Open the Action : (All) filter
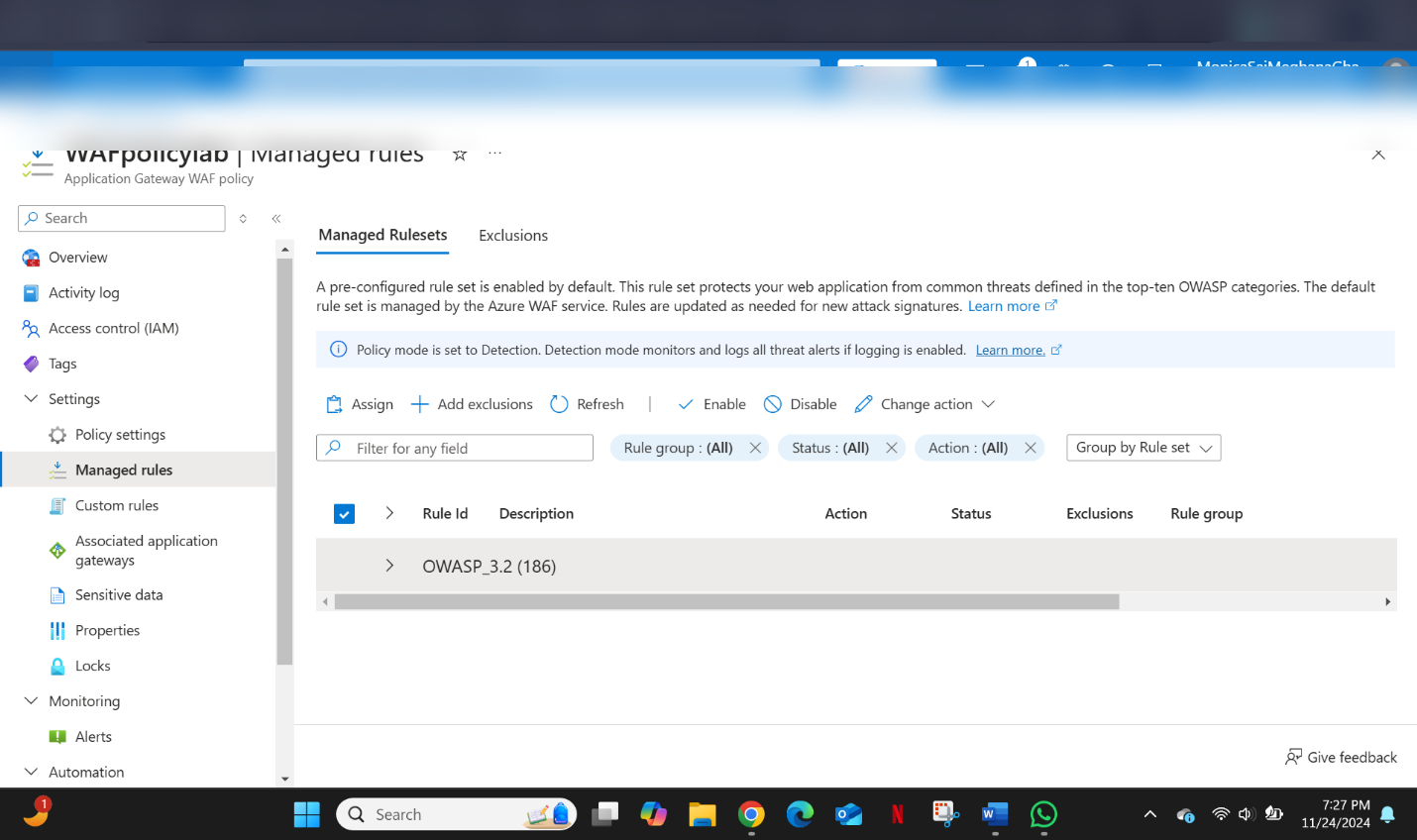1417x840 pixels. click(x=968, y=448)
